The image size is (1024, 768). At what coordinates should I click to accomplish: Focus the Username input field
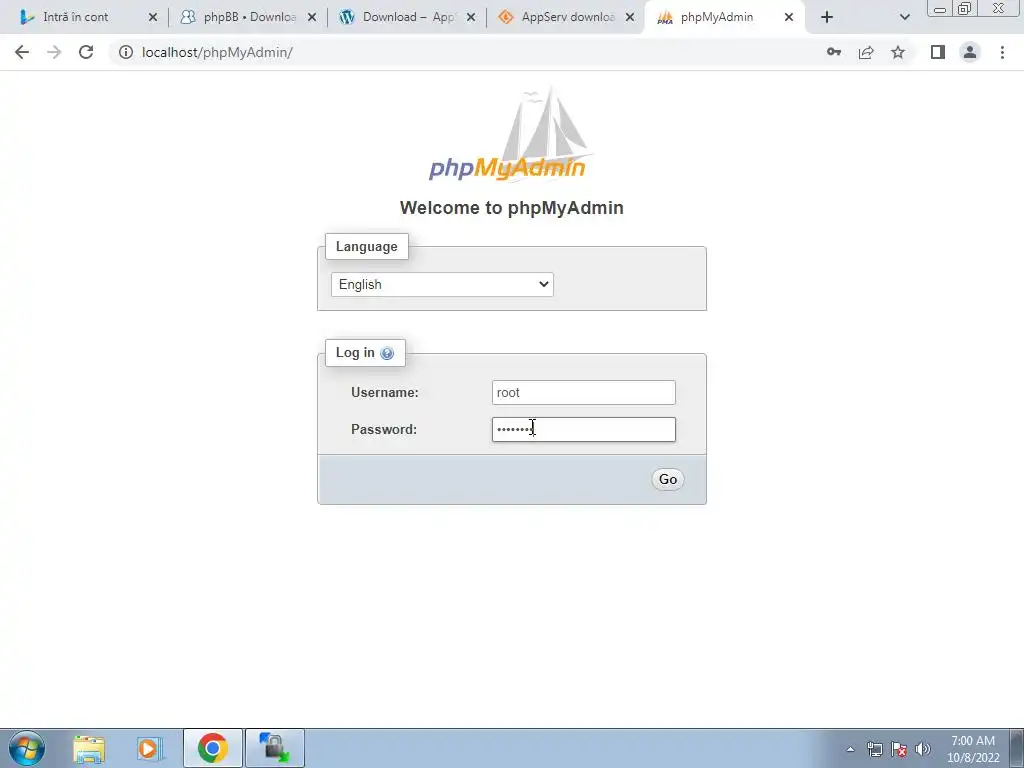[583, 392]
